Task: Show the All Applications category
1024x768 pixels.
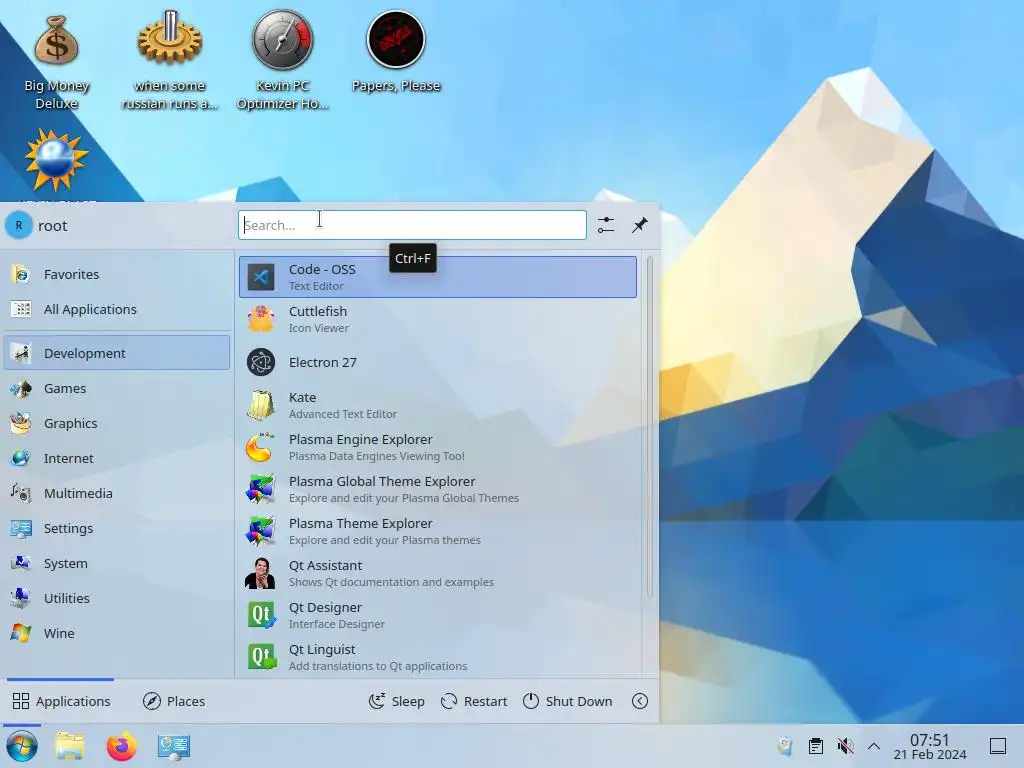Action: click(x=117, y=309)
